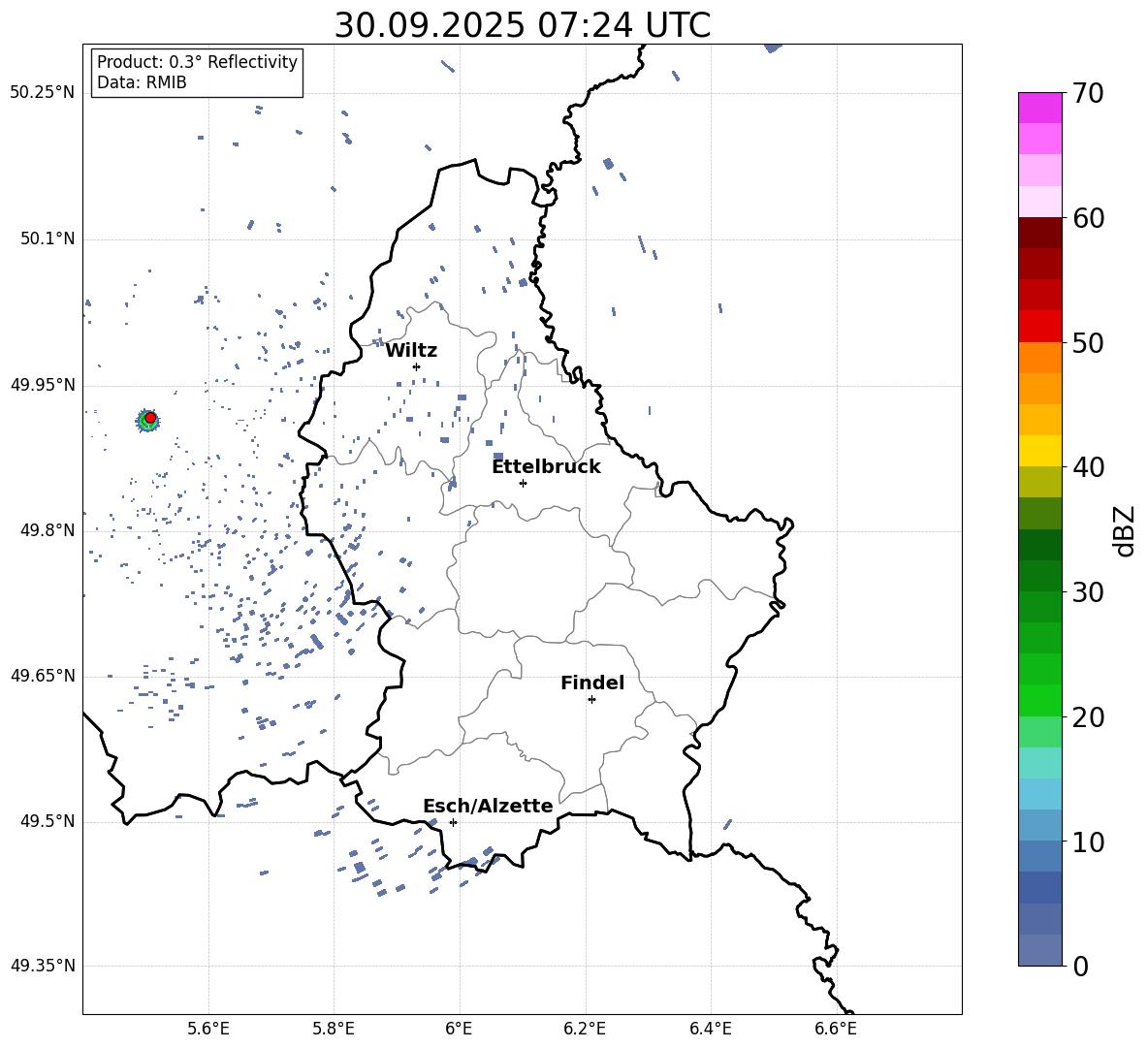This screenshot has width=1148, height=1048.
Task: Select the Findel city label
Action: click(x=592, y=683)
